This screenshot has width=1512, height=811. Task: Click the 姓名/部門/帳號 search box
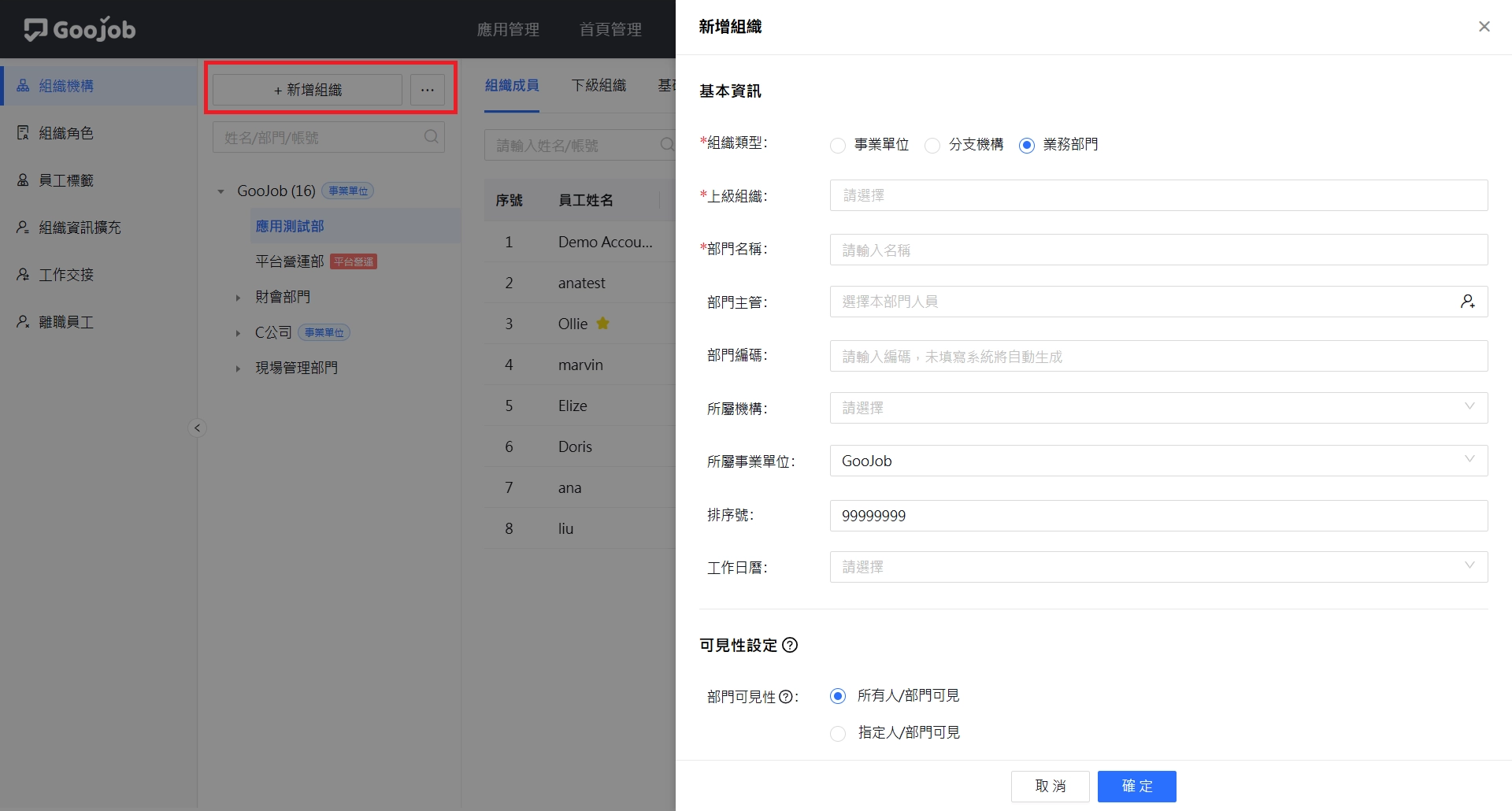pyautogui.click(x=328, y=137)
